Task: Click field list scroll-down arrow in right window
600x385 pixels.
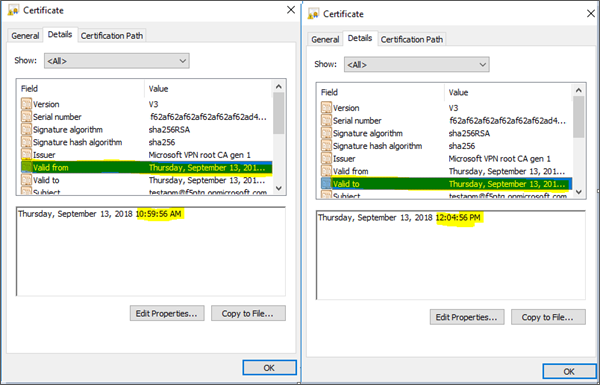Action: pos(579,192)
